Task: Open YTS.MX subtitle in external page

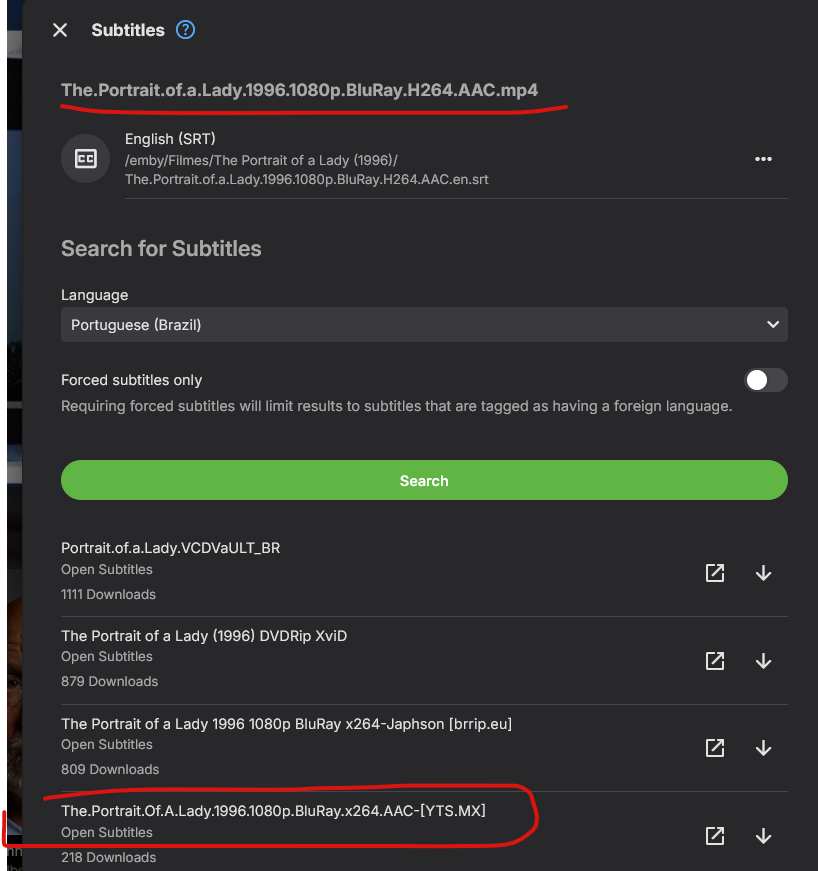Action: tap(715, 836)
